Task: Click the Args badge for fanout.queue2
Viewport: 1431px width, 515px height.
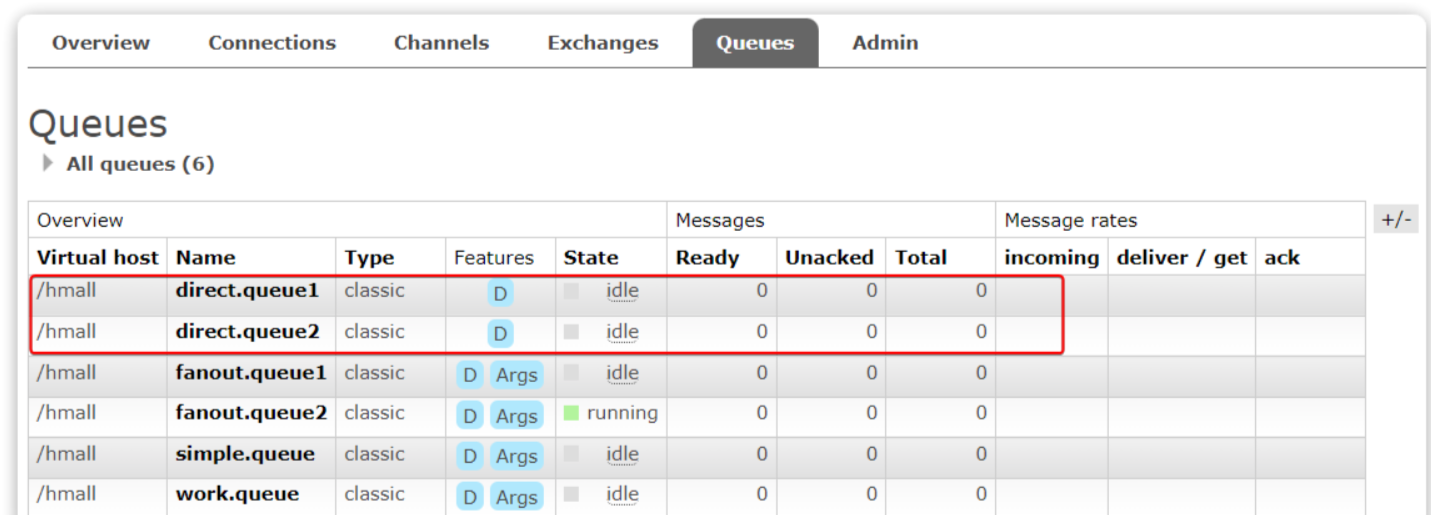Action: [x=516, y=415]
